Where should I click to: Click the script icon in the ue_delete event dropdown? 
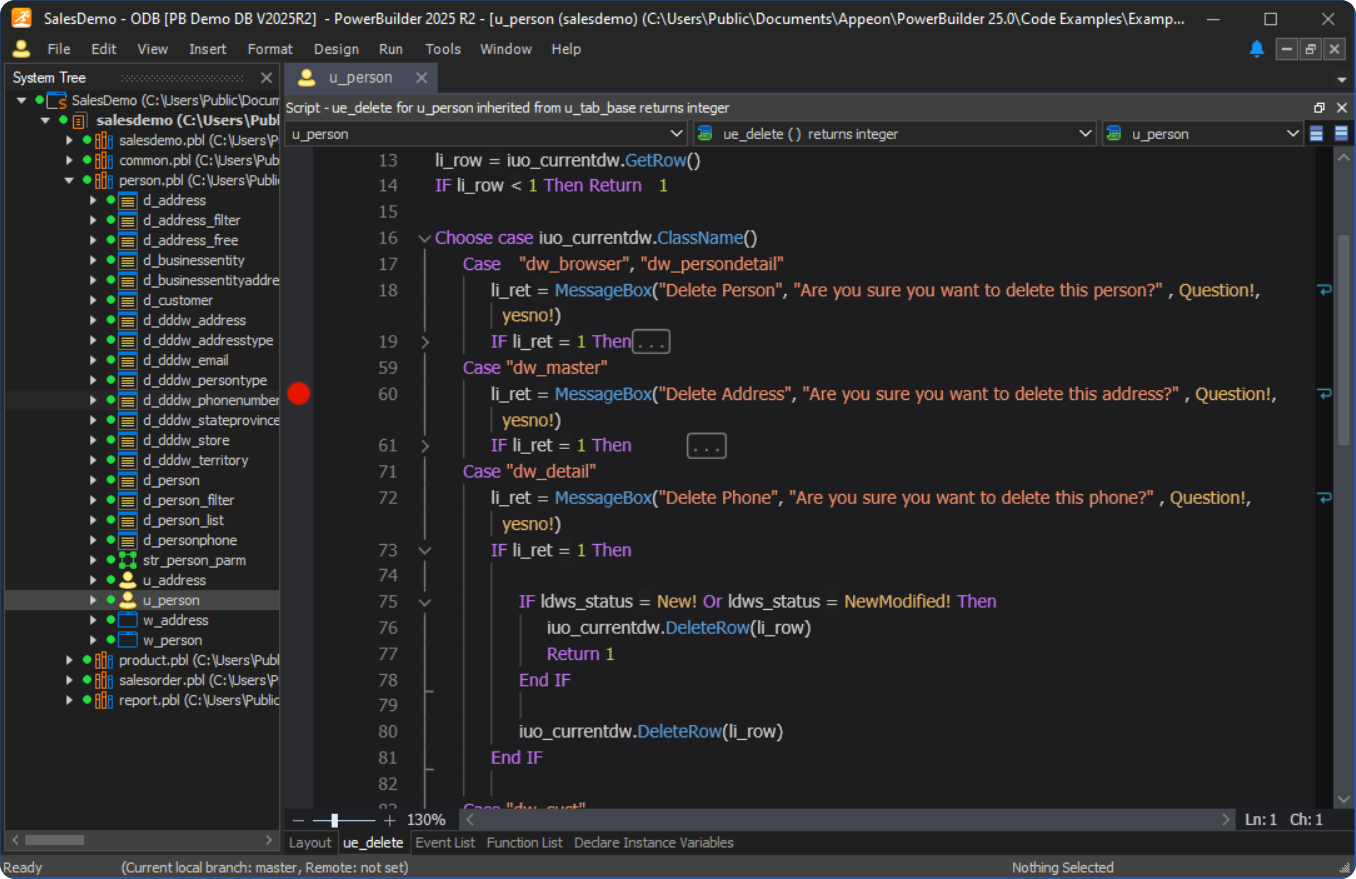[x=705, y=134]
